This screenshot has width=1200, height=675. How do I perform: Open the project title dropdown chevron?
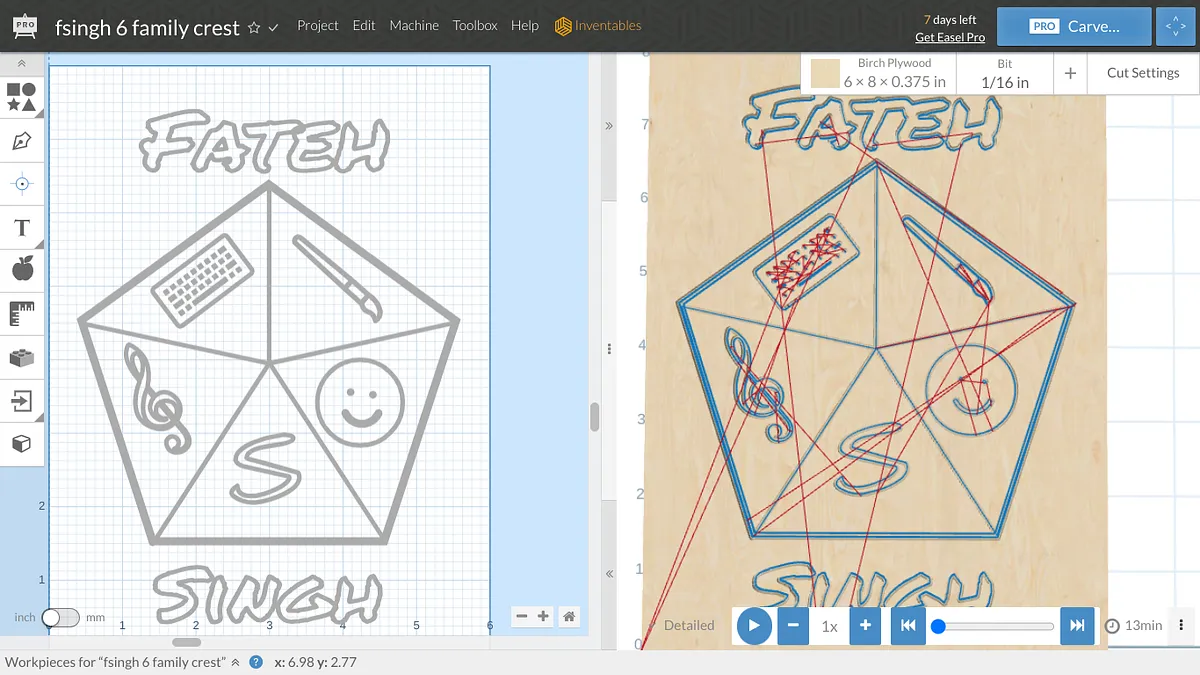coord(274,28)
